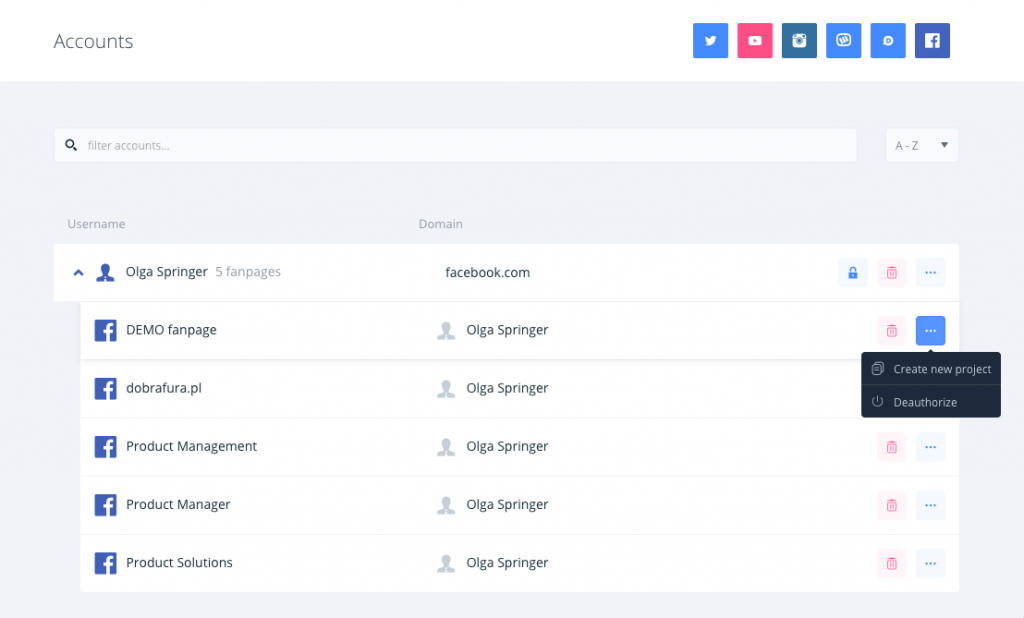This screenshot has width=1024, height=618.
Task: Click the Twitter account button
Action: [710, 41]
